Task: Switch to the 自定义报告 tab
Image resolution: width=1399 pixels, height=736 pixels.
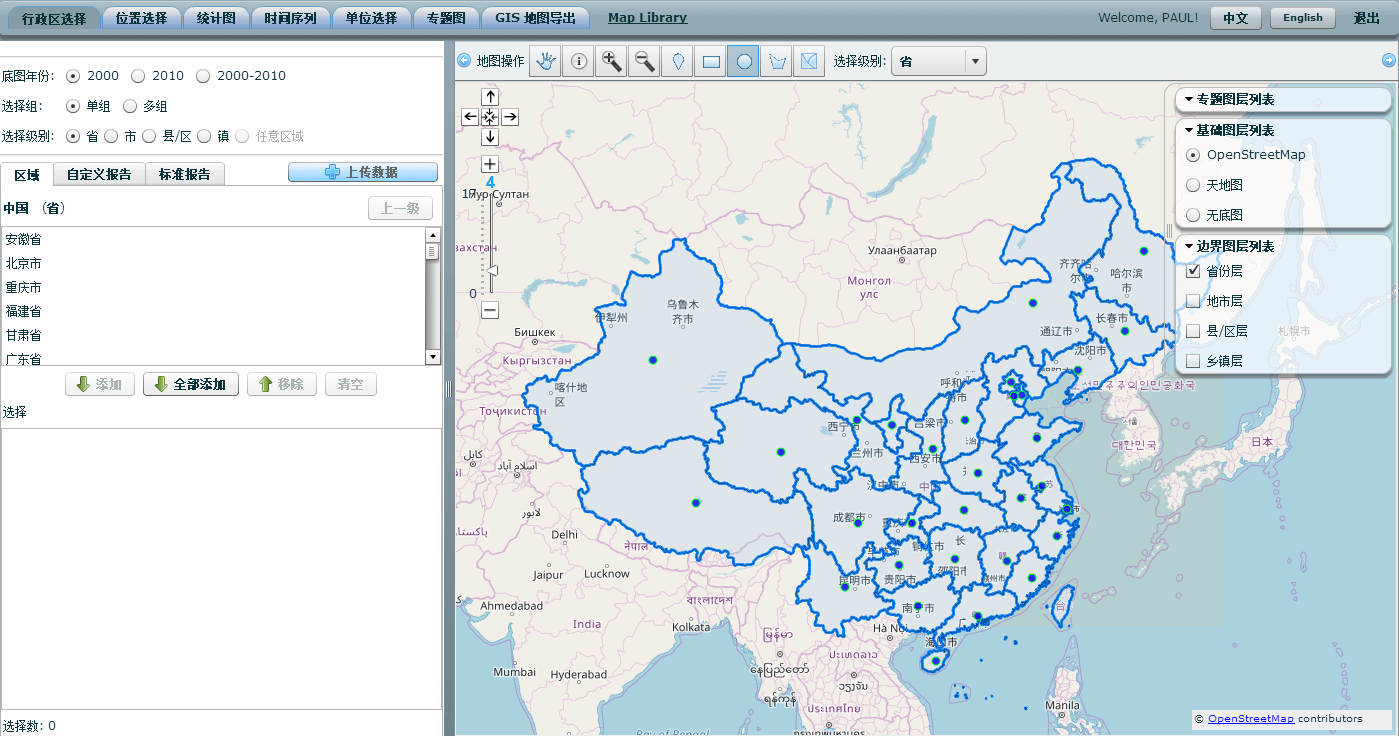Action: point(99,174)
